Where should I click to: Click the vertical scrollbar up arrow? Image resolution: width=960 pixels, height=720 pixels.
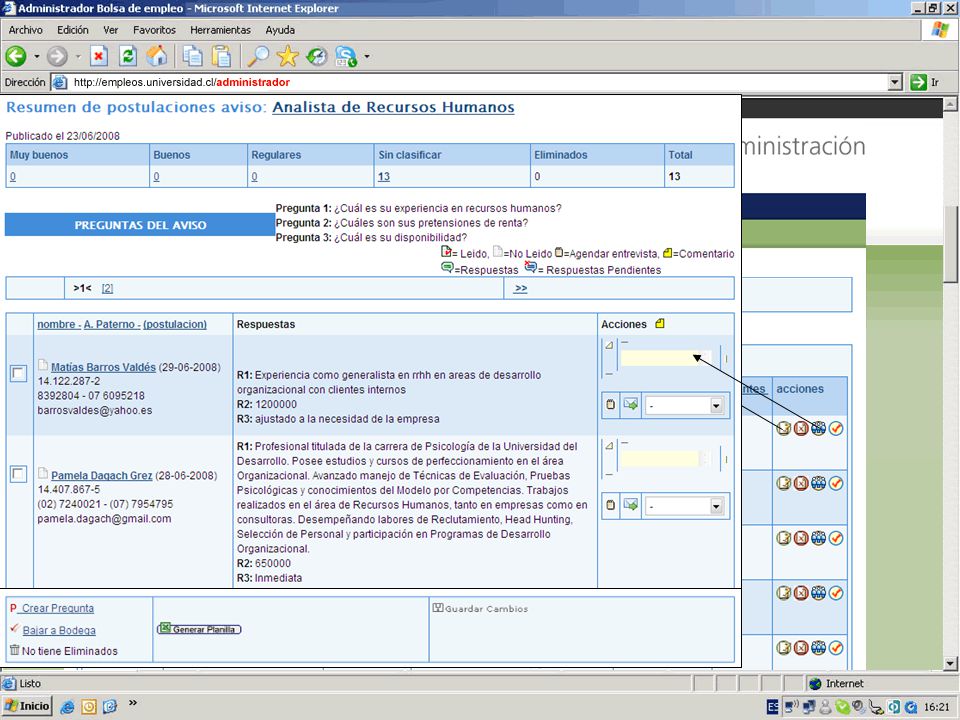pyautogui.click(x=950, y=104)
